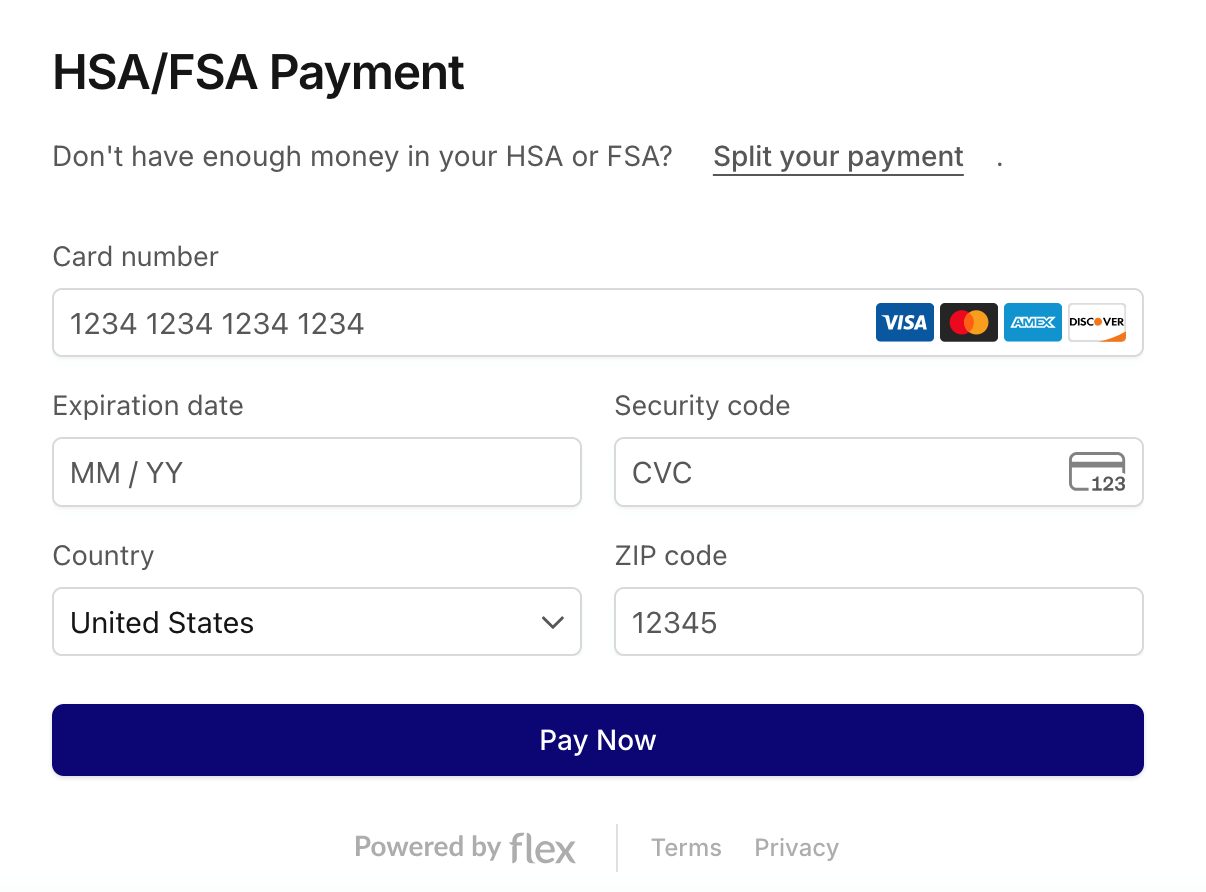The width and height of the screenshot is (1206, 892).
Task: Open the Split your payment link
Action: (x=838, y=157)
